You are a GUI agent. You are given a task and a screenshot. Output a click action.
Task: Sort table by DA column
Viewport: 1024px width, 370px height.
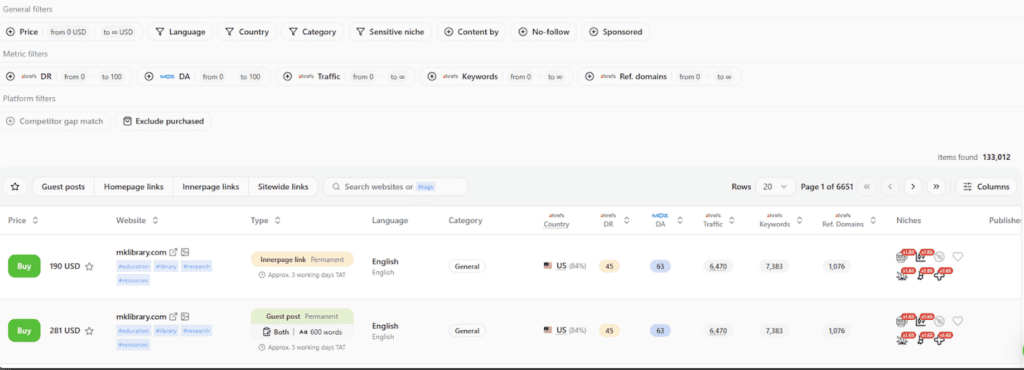(x=680, y=221)
